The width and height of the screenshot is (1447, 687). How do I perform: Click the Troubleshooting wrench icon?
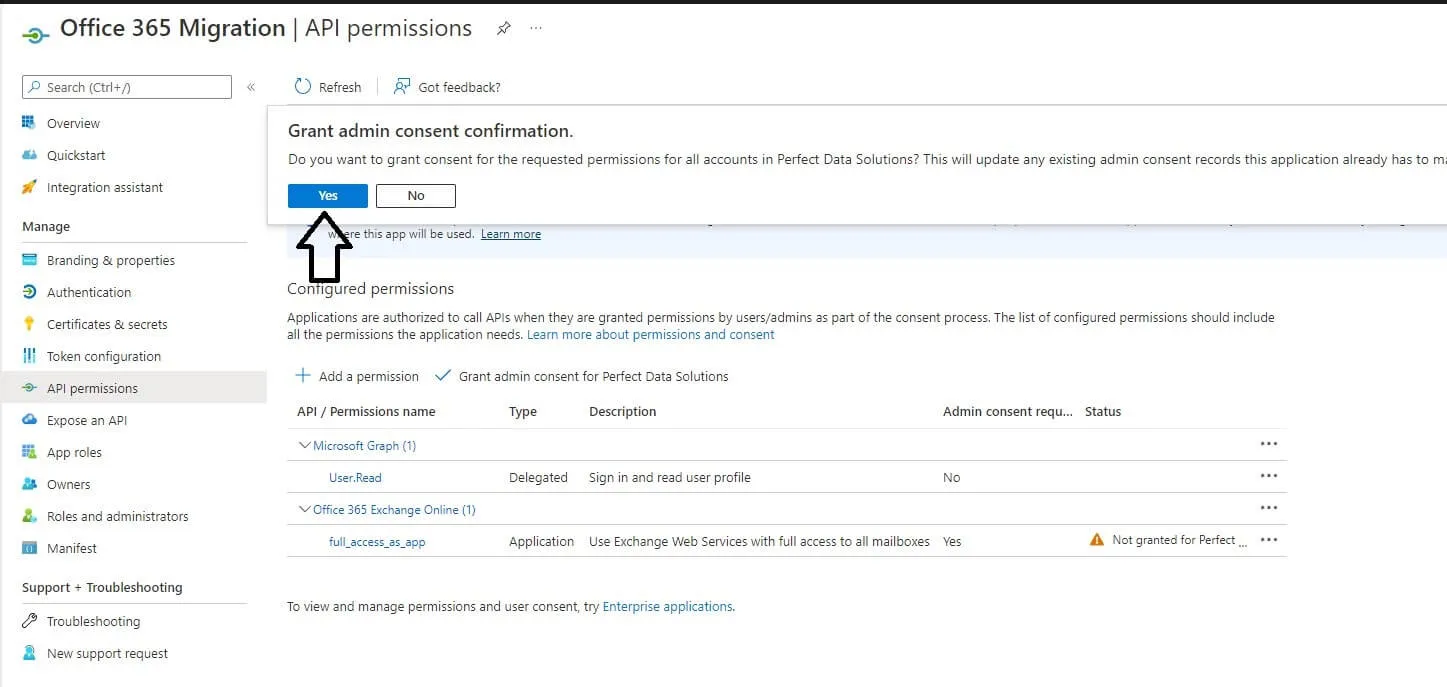(x=29, y=621)
